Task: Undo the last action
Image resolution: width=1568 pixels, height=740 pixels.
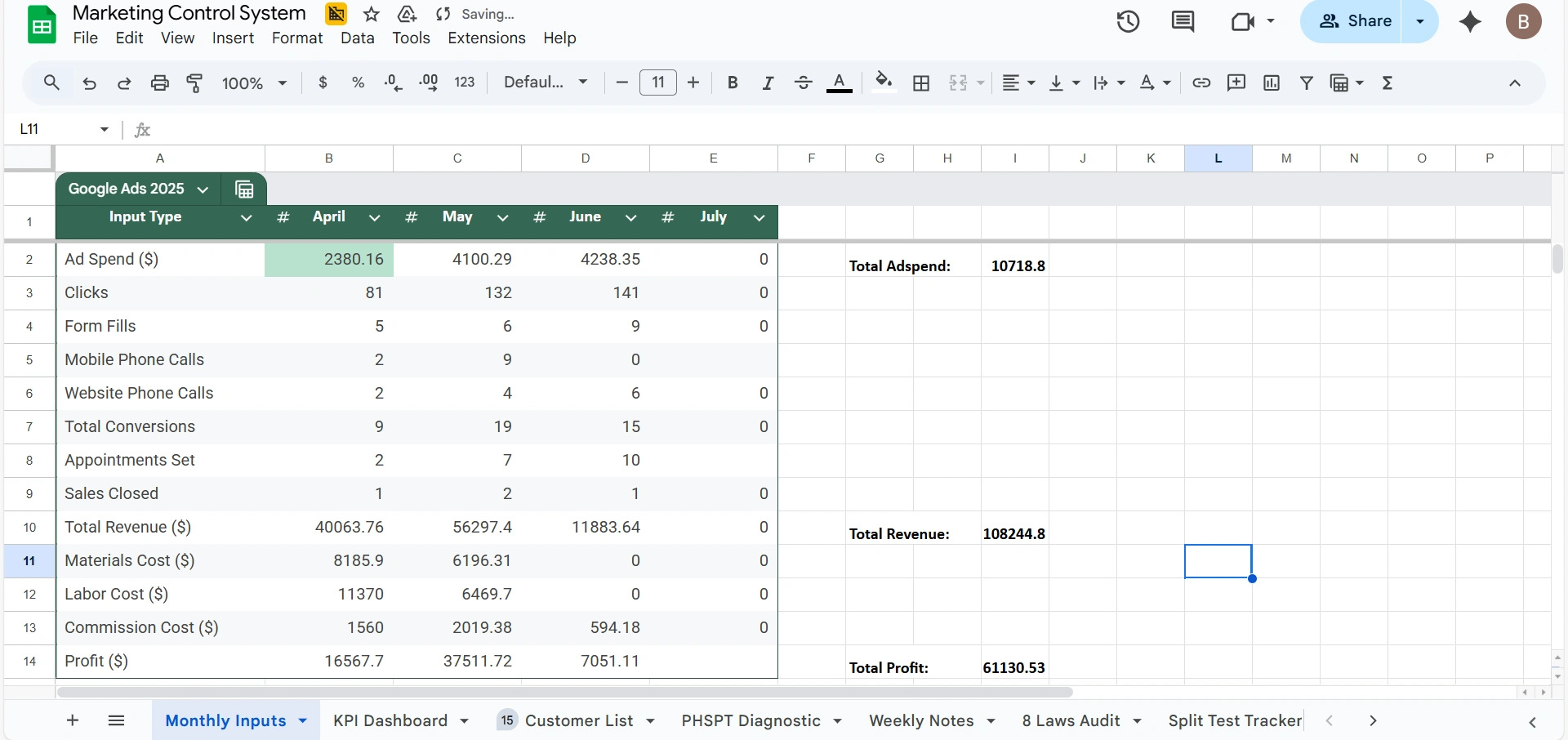Action: 90,82
